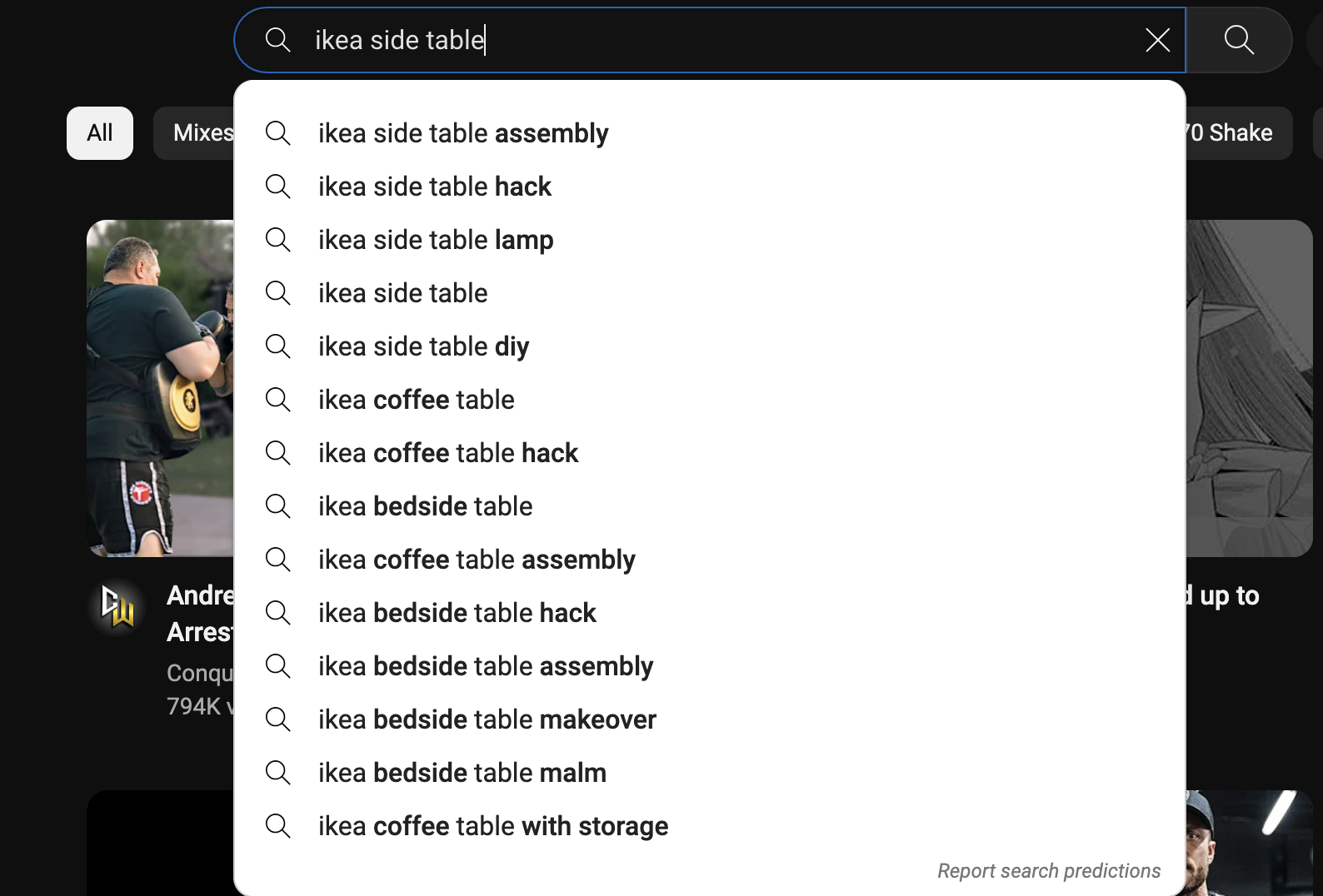
Task: Click the search submit magnifier button
Action: (x=1238, y=40)
